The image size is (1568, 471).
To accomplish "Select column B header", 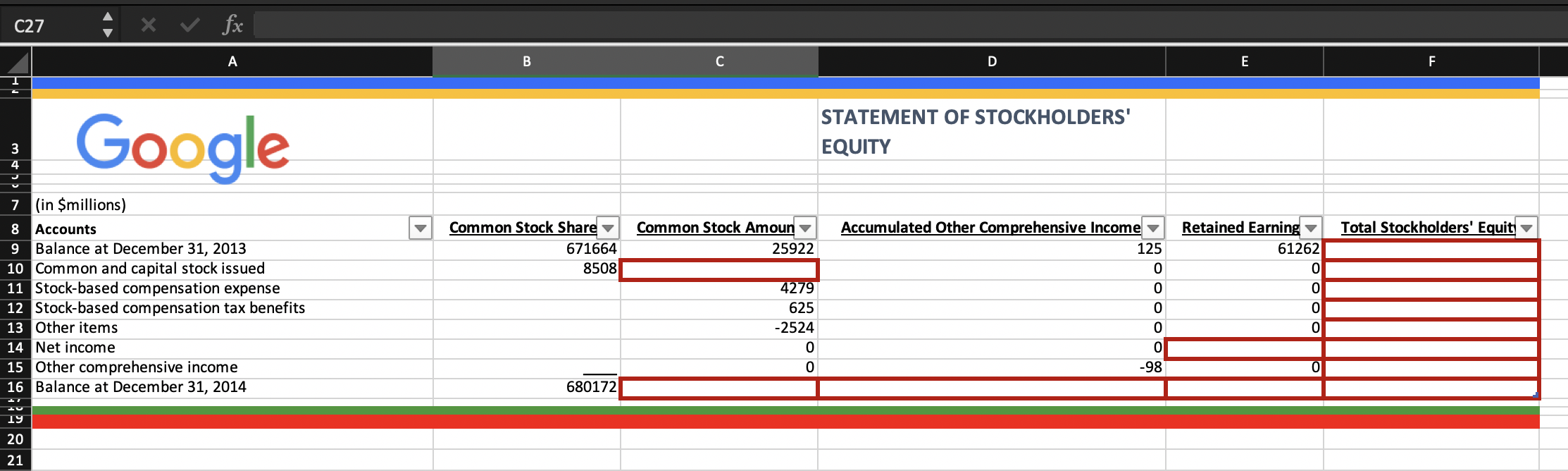I will (527, 61).
